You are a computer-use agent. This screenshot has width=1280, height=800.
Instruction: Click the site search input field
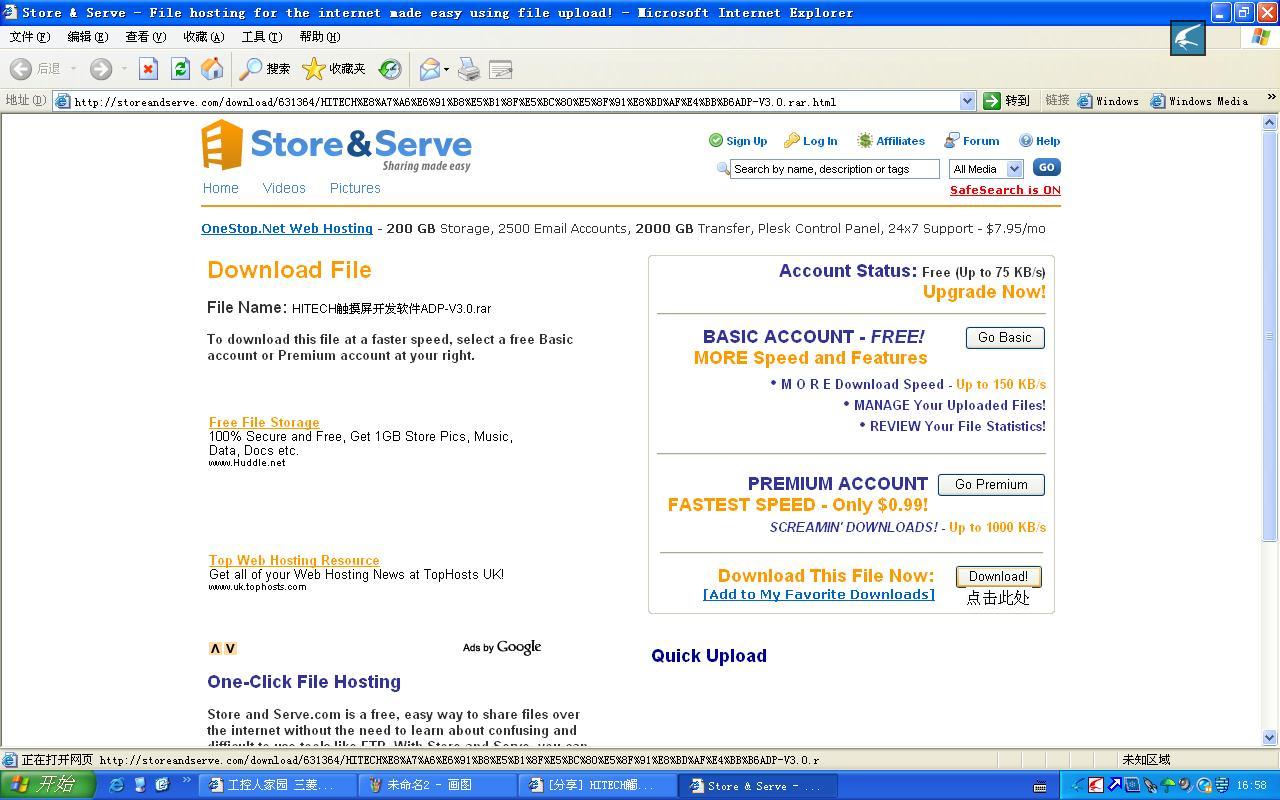point(833,169)
